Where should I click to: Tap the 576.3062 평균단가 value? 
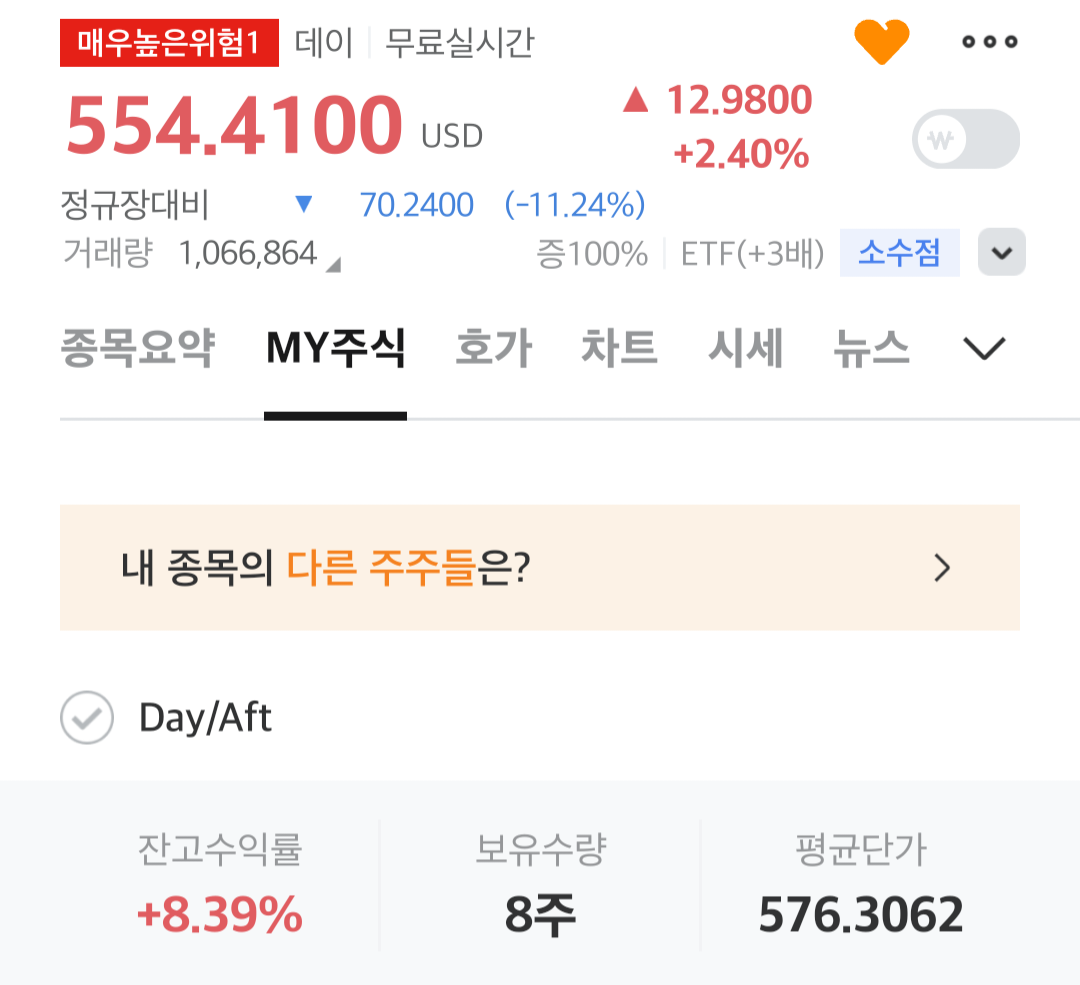click(x=861, y=915)
